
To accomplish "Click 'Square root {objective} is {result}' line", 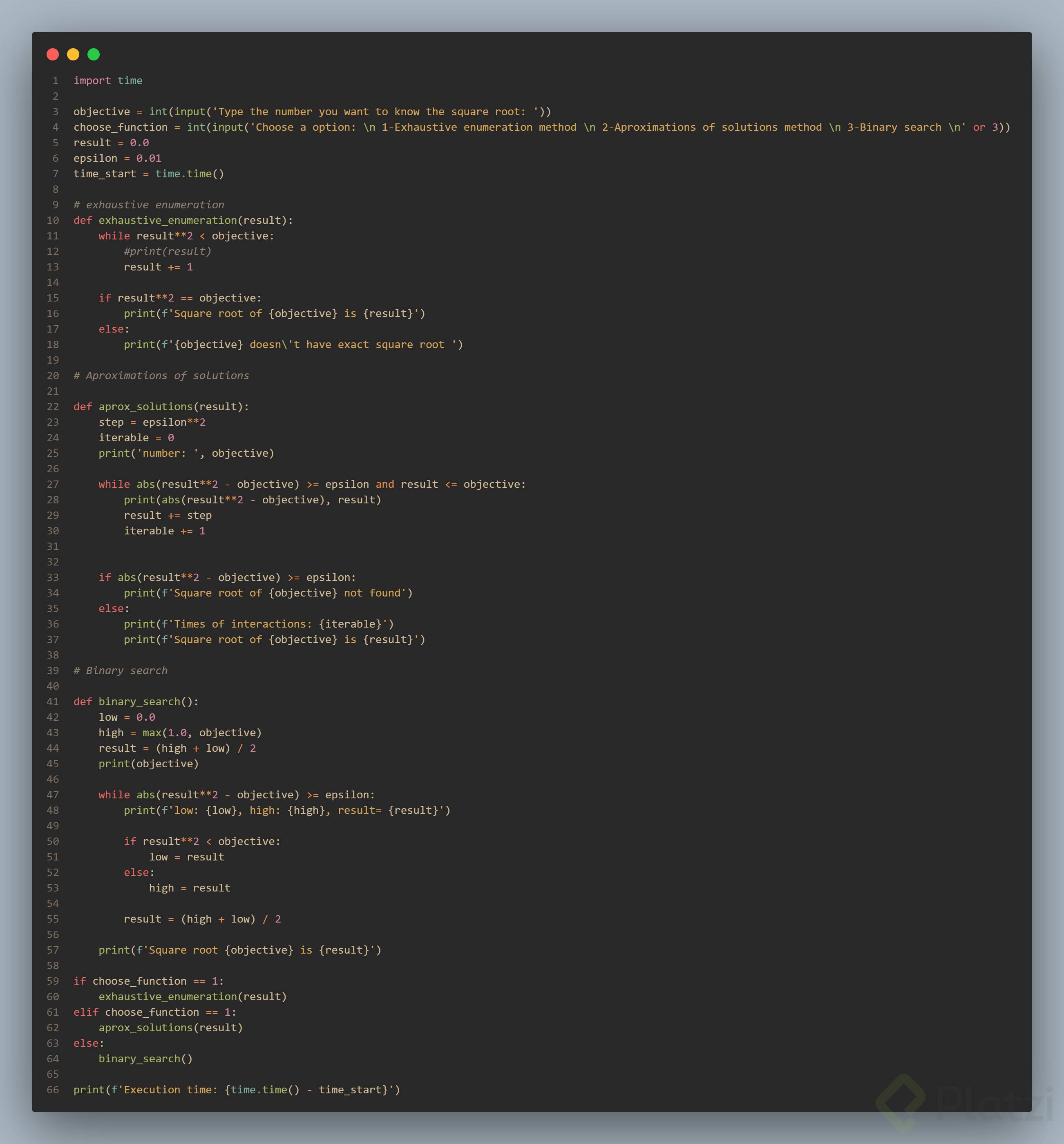I will (x=240, y=951).
